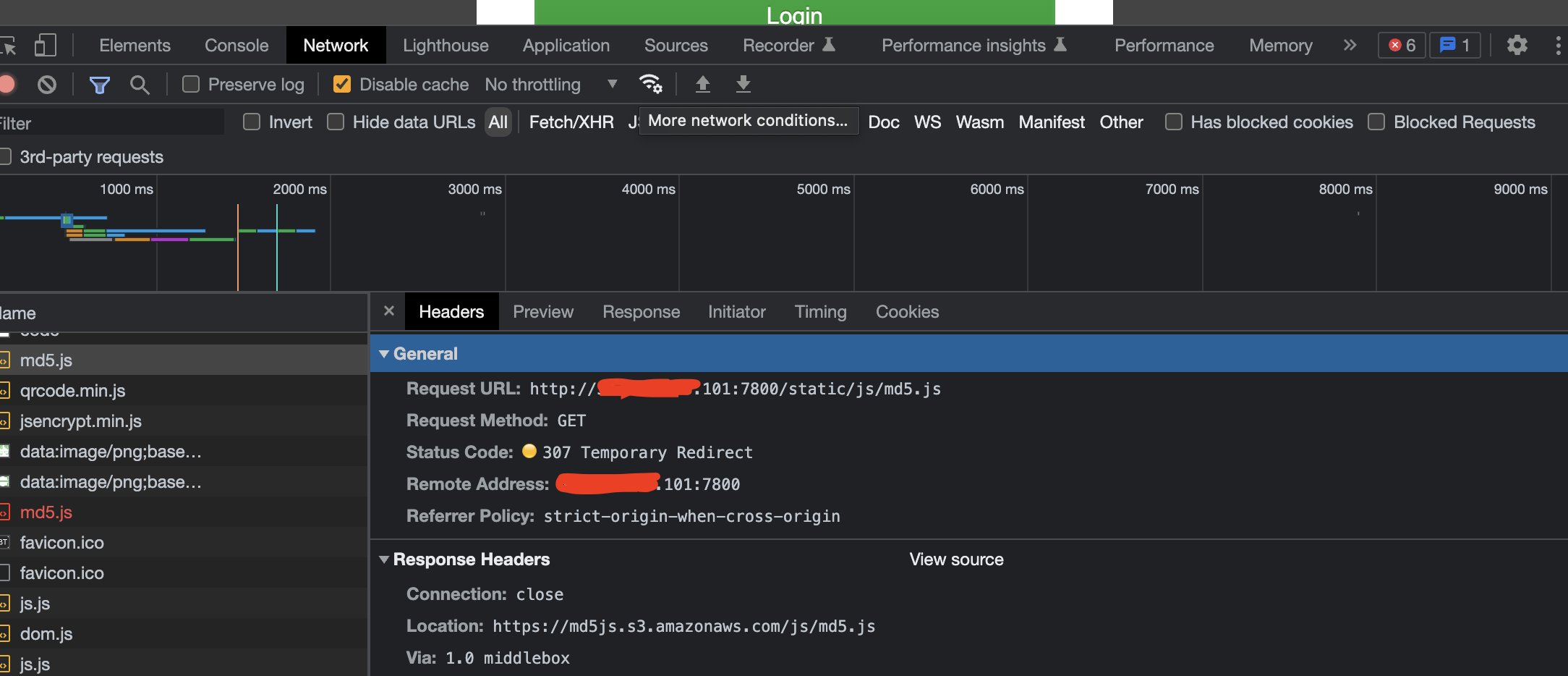Open the No throttling dropdown
The image size is (1568, 676).
551,85
